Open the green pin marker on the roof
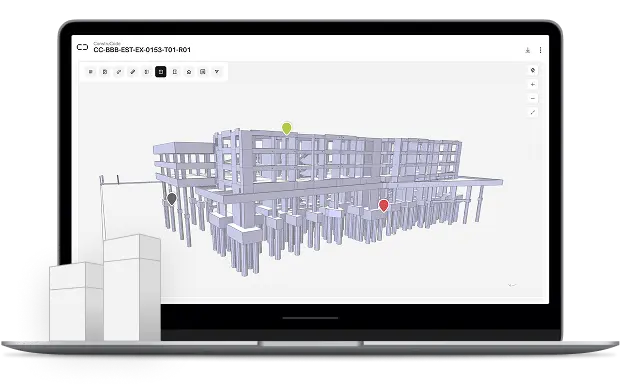 287,128
